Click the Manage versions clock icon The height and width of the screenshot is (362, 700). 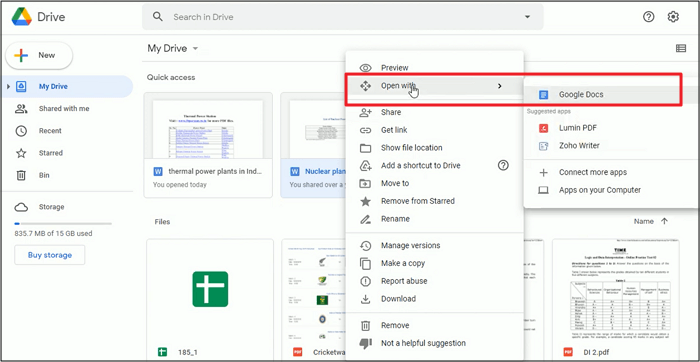(x=366, y=245)
